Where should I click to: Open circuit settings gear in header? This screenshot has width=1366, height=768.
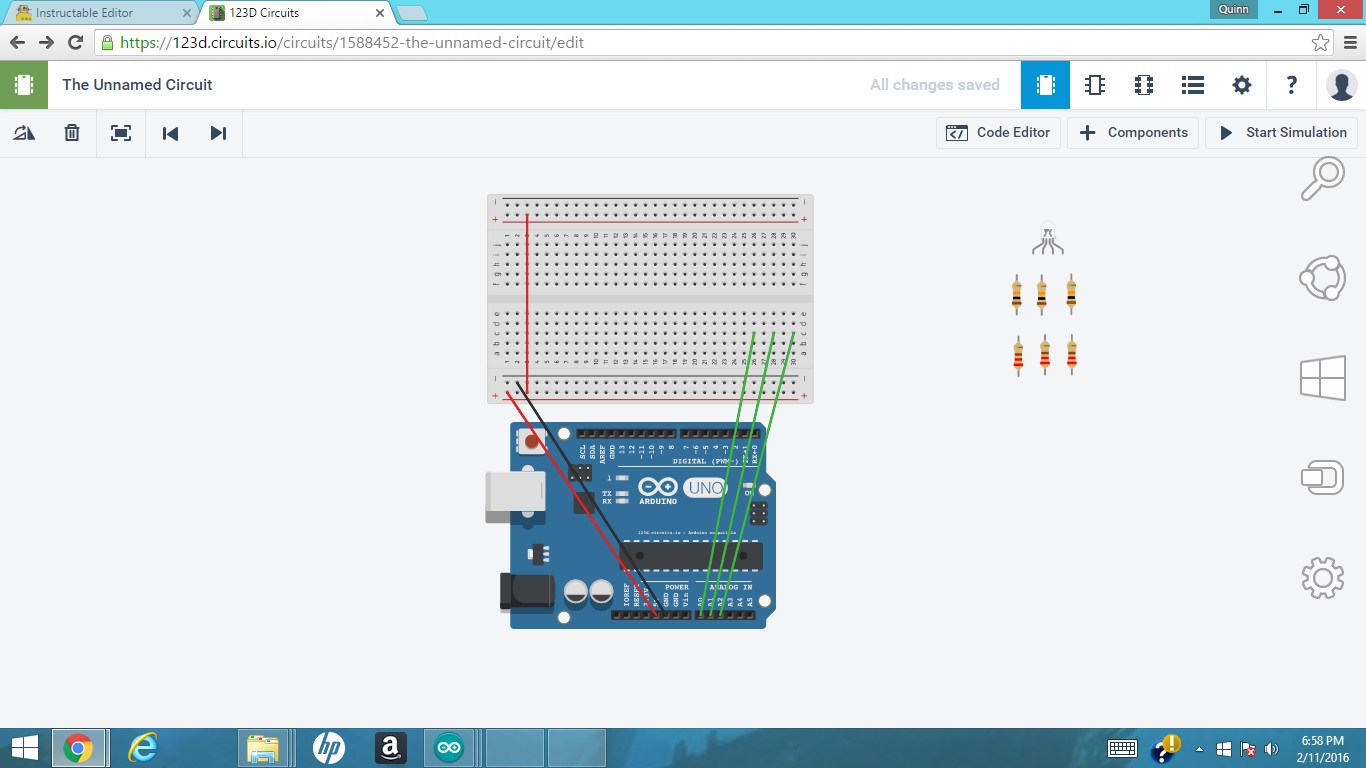click(1242, 85)
